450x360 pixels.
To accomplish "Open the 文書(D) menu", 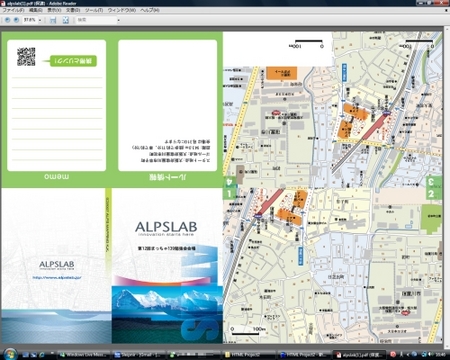I will pyautogui.click(x=73, y=10).
